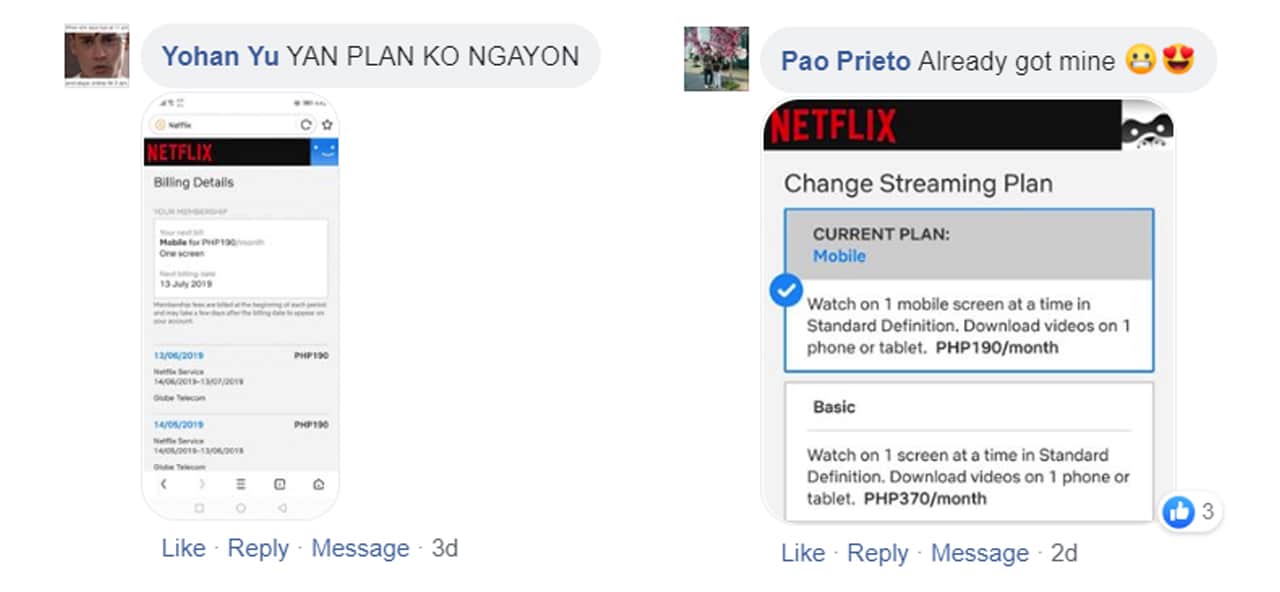Tap the home icon in phone browser bar
The image size is (1280, 592).
tap(318, 484)
